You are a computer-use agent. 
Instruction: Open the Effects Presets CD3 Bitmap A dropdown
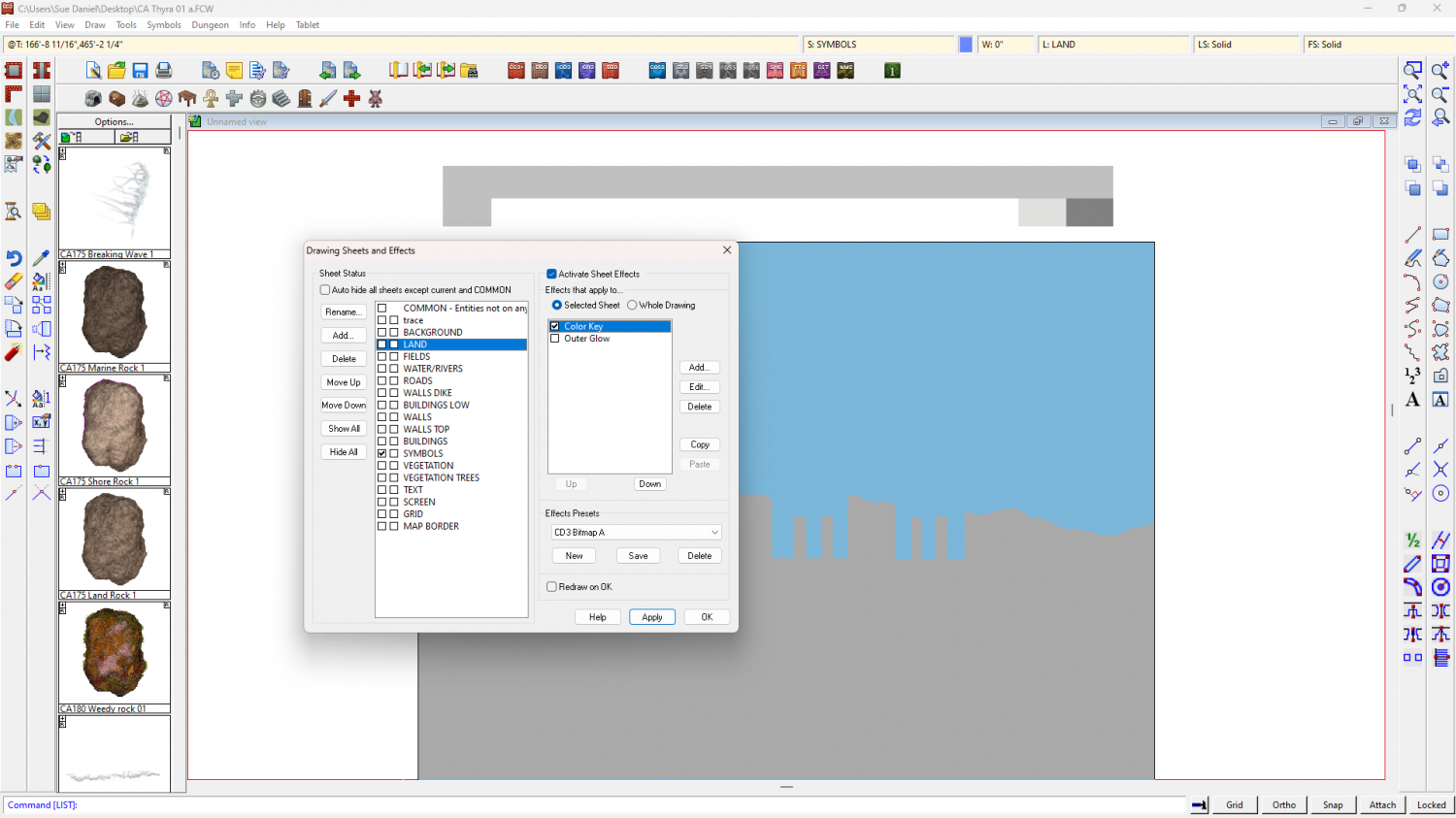point(636,533)
